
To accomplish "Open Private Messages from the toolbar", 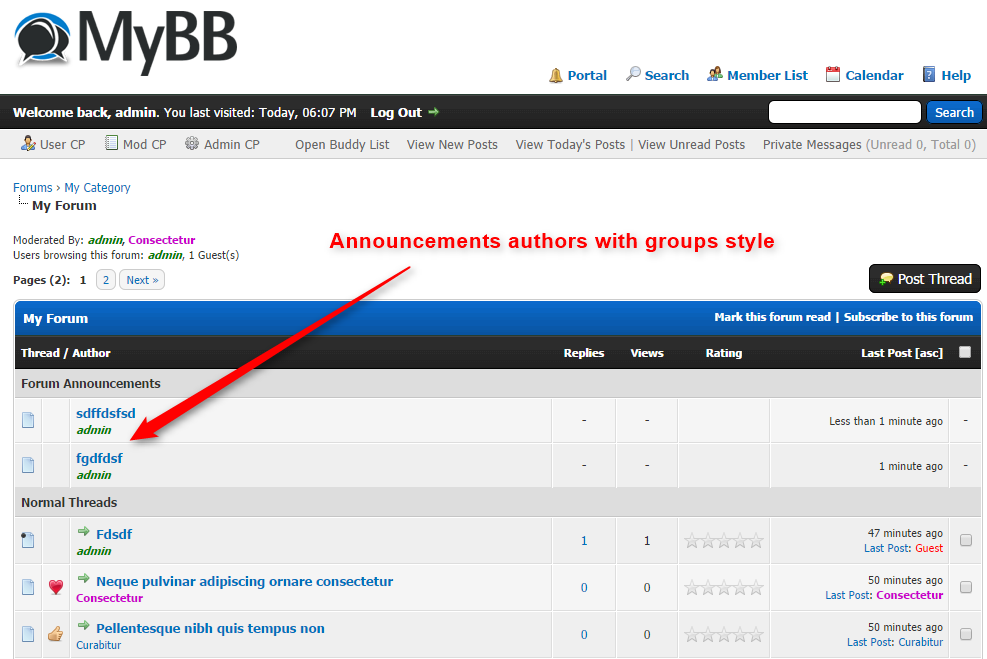I will [811, 144].
